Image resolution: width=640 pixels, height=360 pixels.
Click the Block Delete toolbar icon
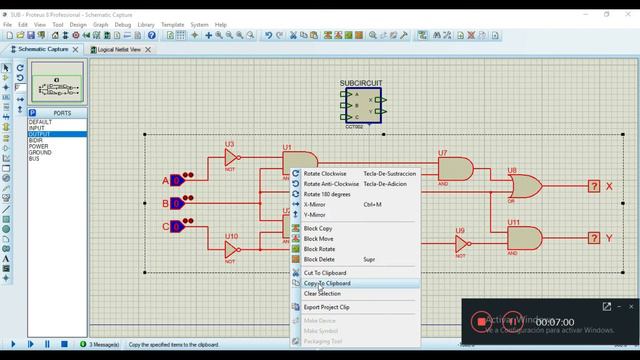click(x=359, y=36)
